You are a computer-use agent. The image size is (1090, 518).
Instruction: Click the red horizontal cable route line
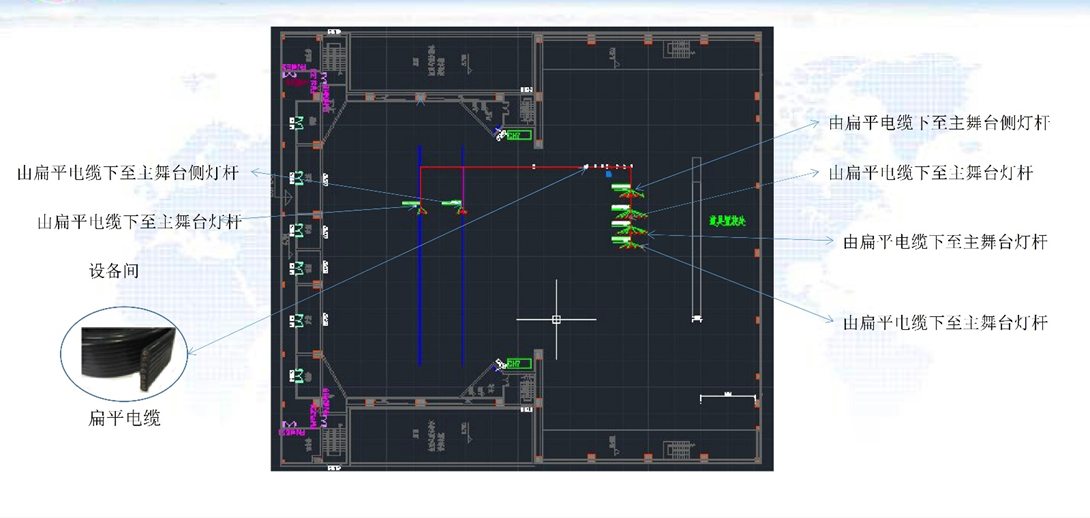500,167
